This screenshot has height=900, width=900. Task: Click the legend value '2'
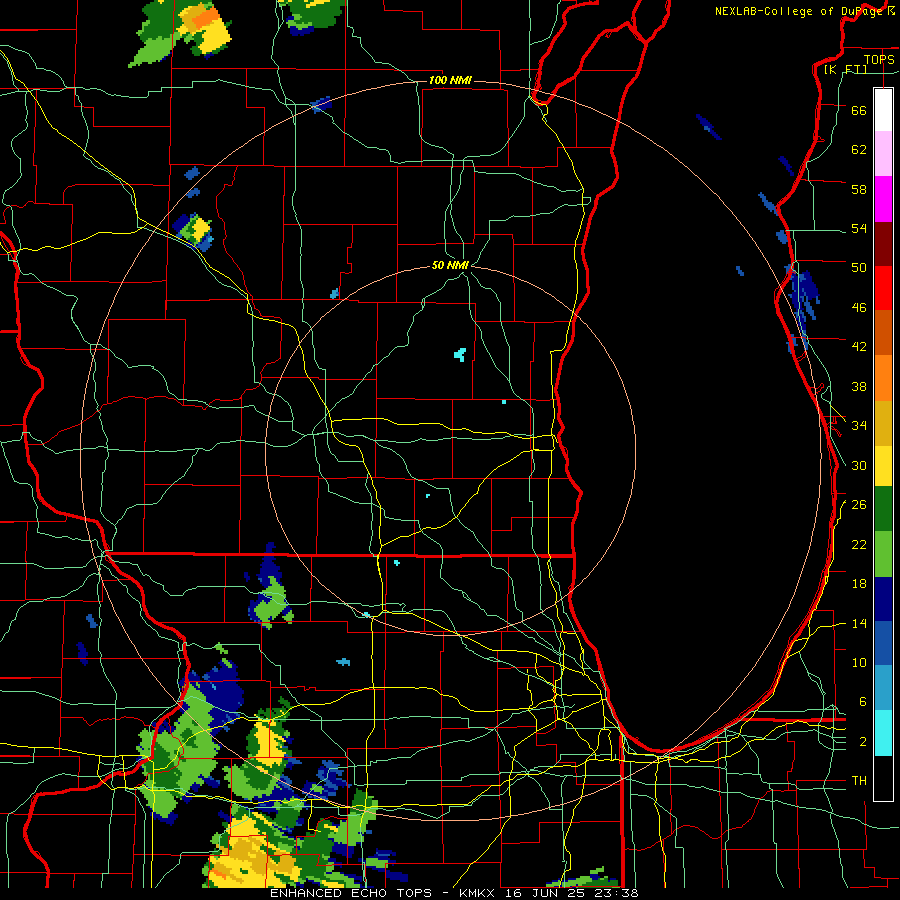pos(863,741)
